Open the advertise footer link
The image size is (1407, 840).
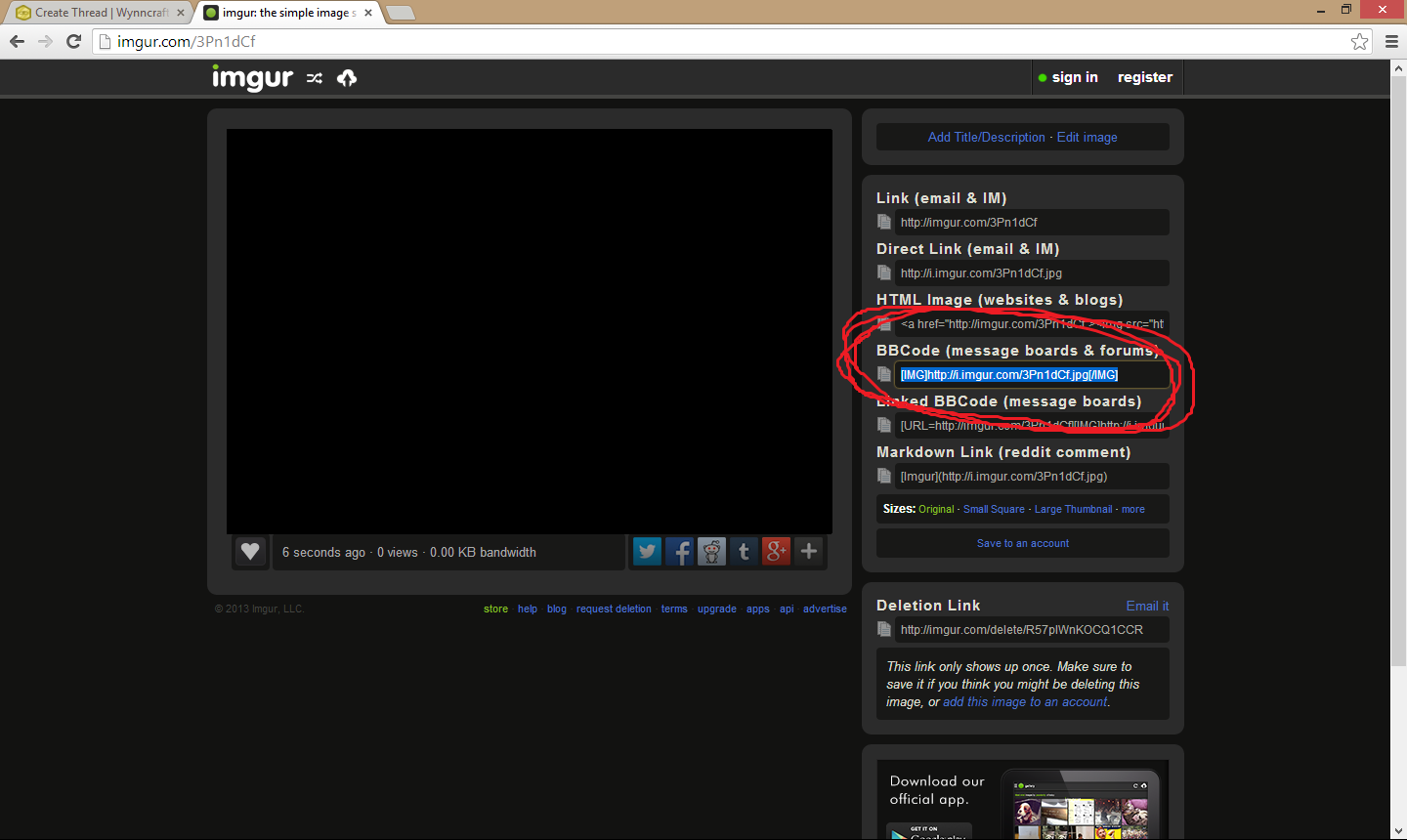click(x=825, y=609)
